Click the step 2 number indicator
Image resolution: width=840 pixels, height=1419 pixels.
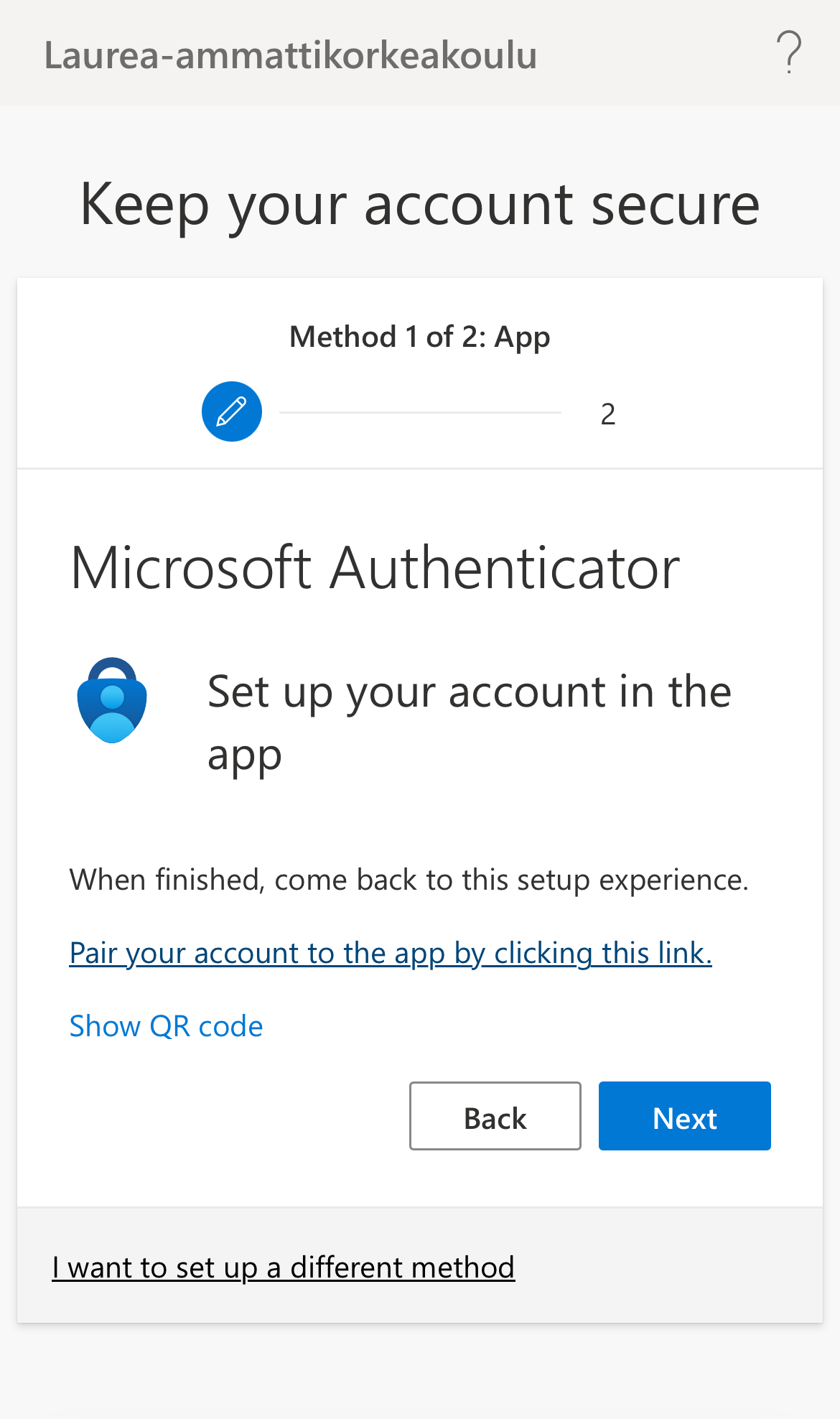[x=608, y=414]
